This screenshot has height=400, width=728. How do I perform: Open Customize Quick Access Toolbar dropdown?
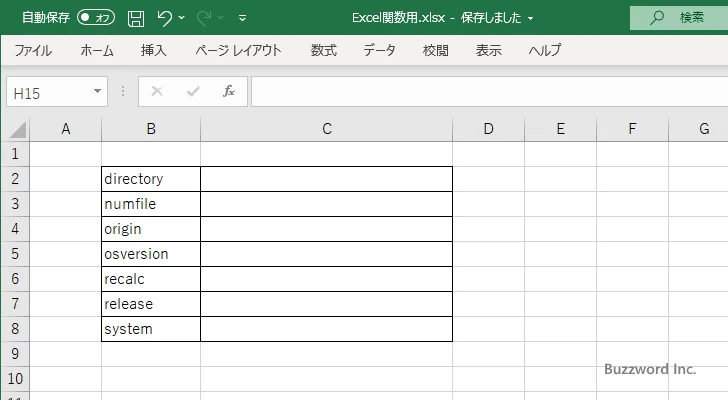tap(242, 18)
